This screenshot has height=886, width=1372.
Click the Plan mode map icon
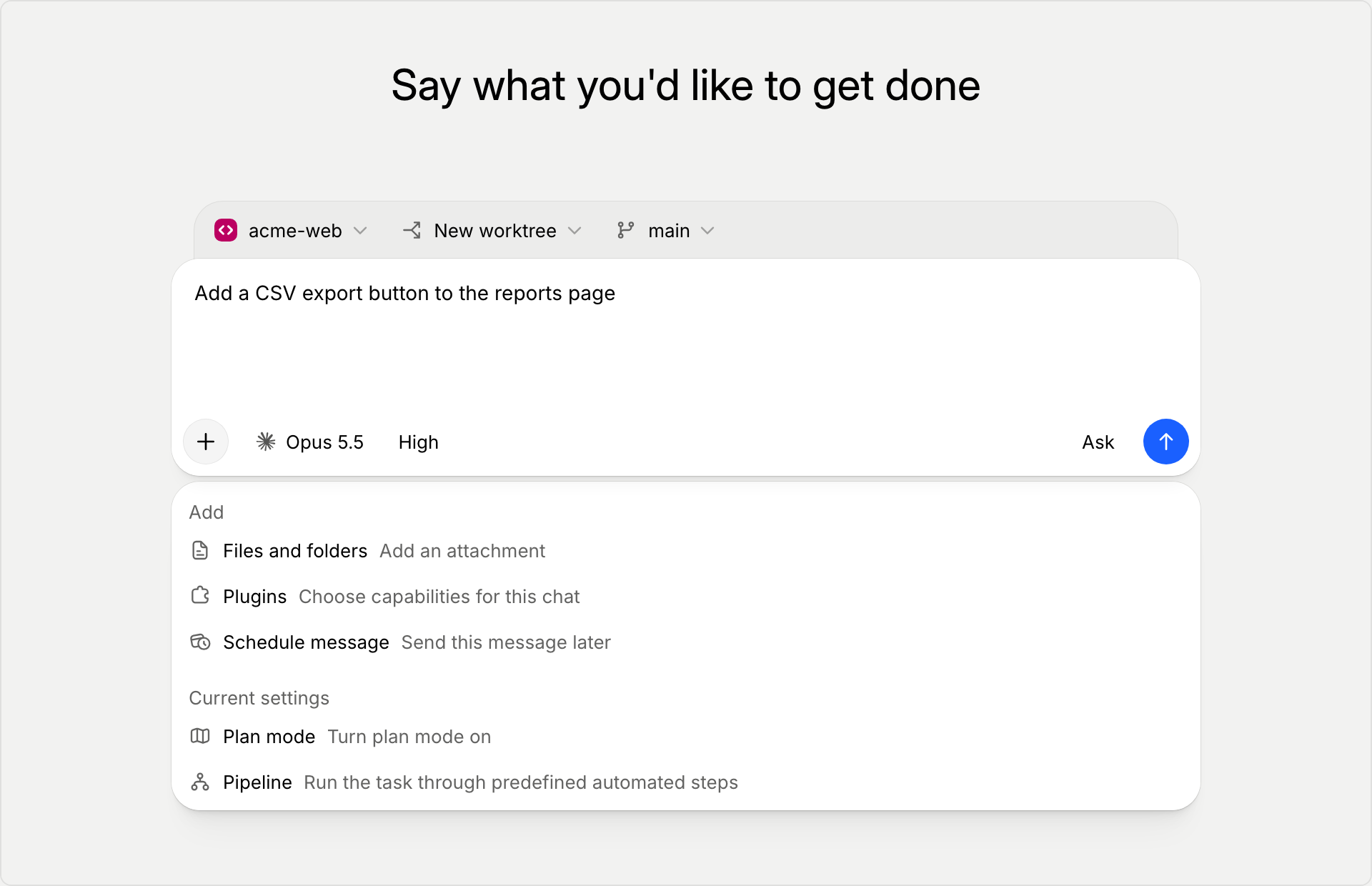[200, 736]
